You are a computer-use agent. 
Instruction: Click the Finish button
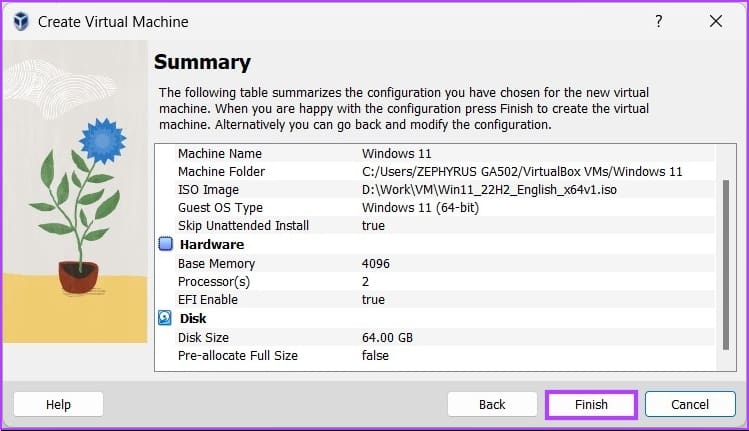click(591, 405)
